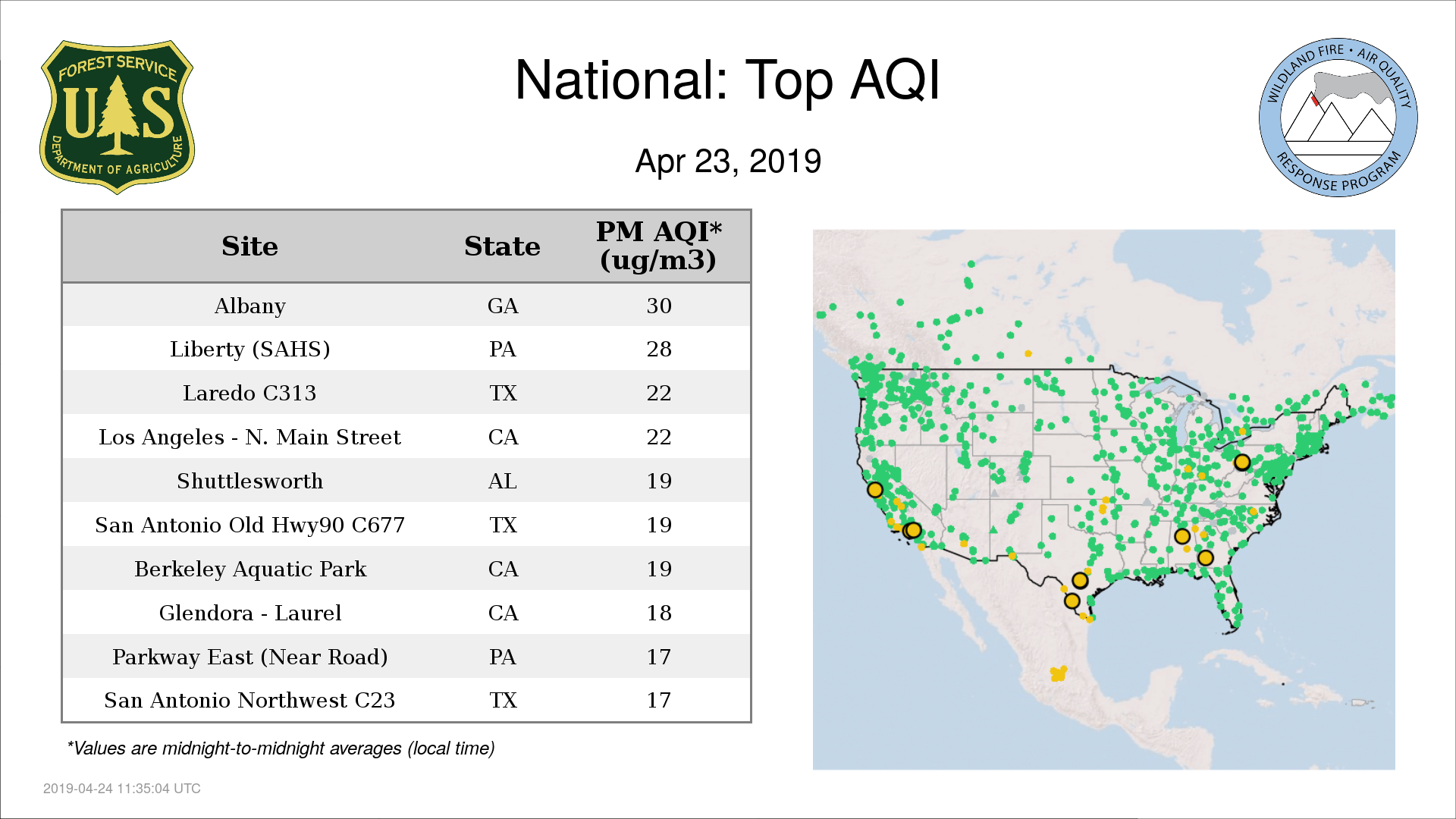The image size is (1456, 819).
Task: Click the US Forest Service shield logo
Action: [x=117, y=118]
